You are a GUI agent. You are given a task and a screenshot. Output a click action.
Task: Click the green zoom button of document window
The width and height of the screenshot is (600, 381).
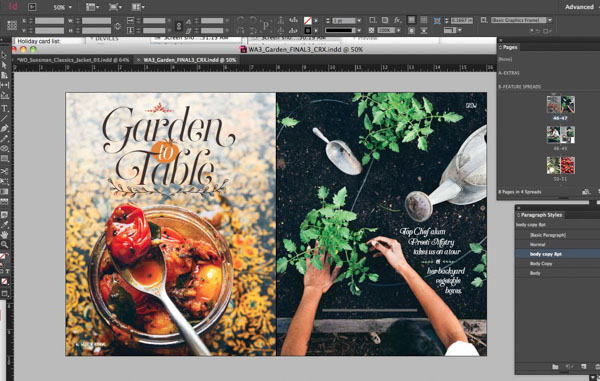pos(33,49)
